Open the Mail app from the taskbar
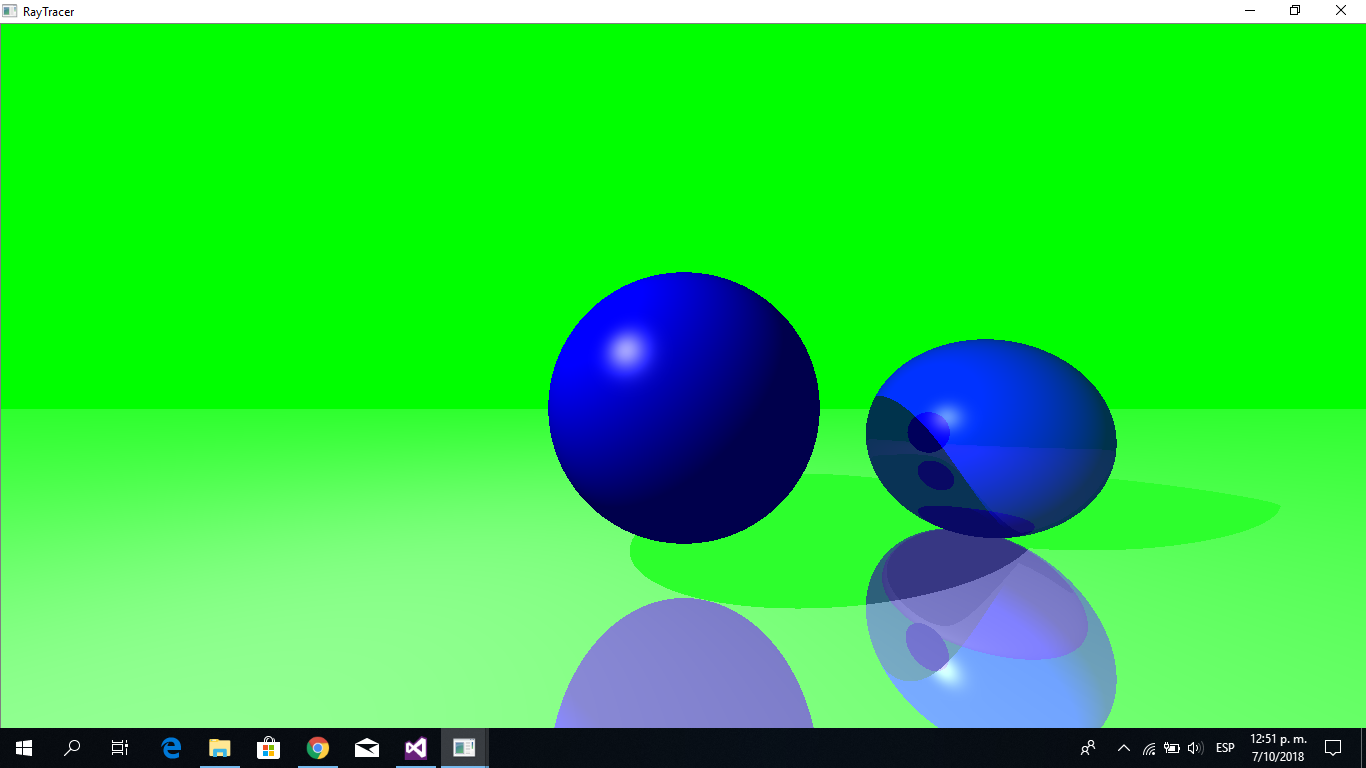1366x768 pixels. point(367,748)
